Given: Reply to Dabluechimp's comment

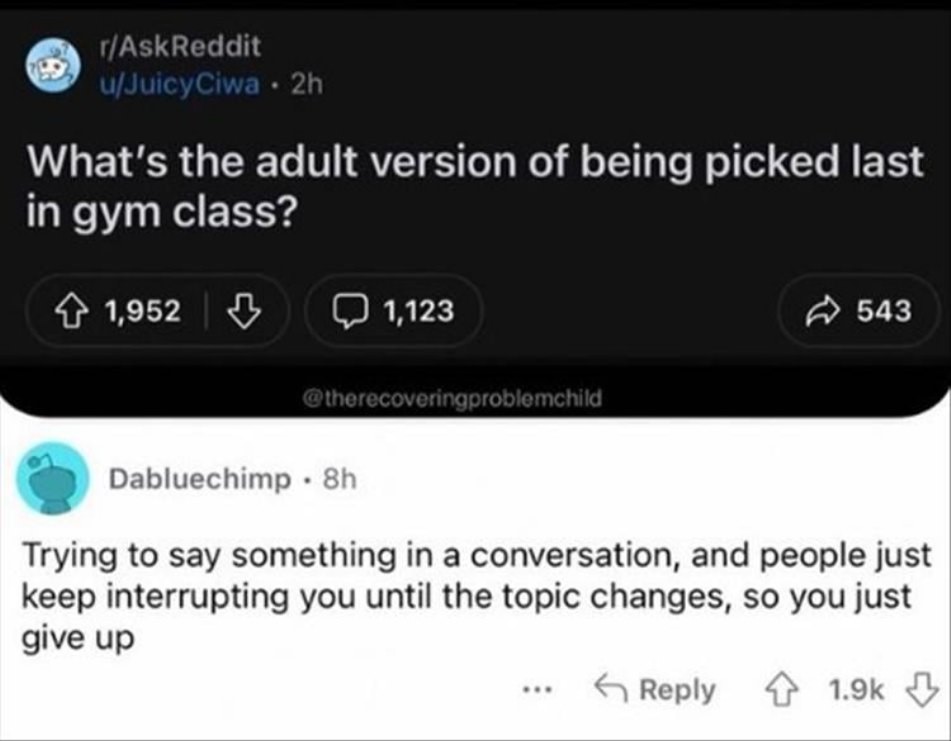Looking at the screenshot, I should pyautogui.click(x=656, y=690).
